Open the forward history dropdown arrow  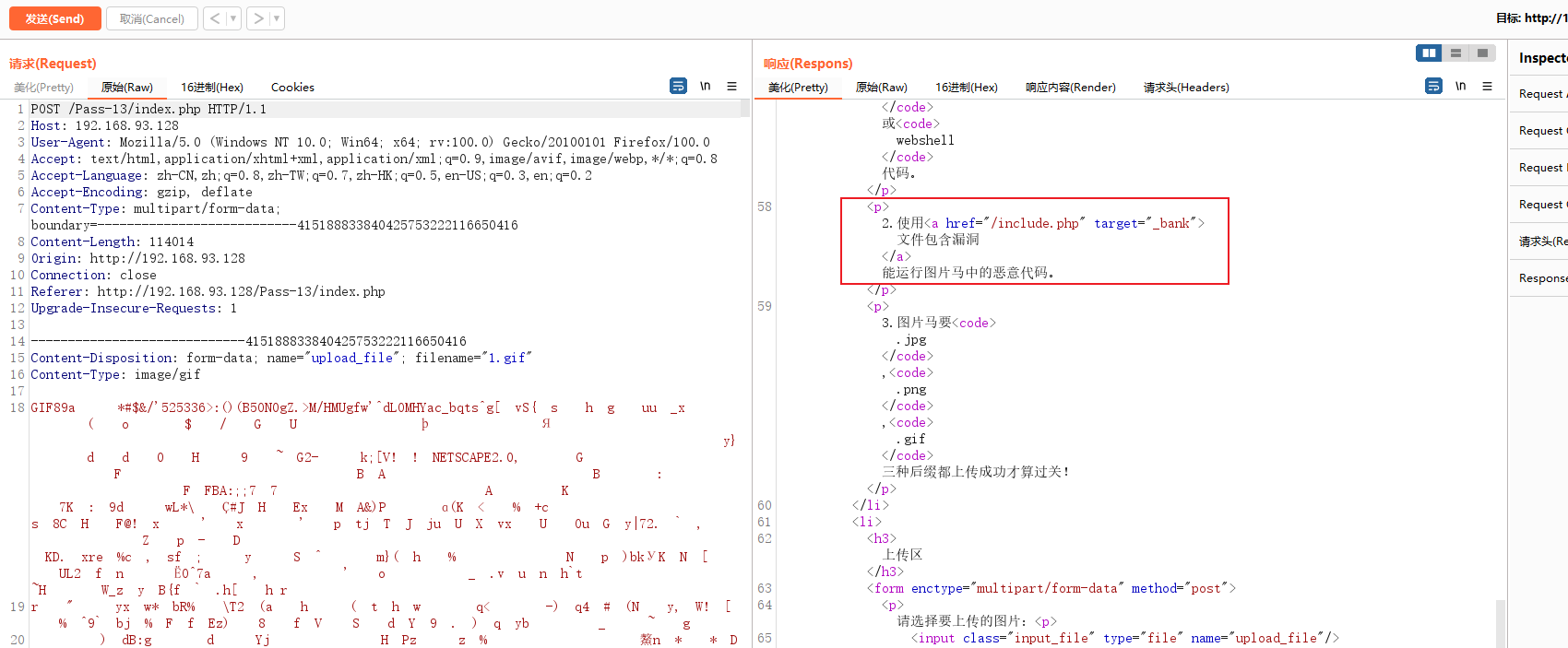(276, 18)
